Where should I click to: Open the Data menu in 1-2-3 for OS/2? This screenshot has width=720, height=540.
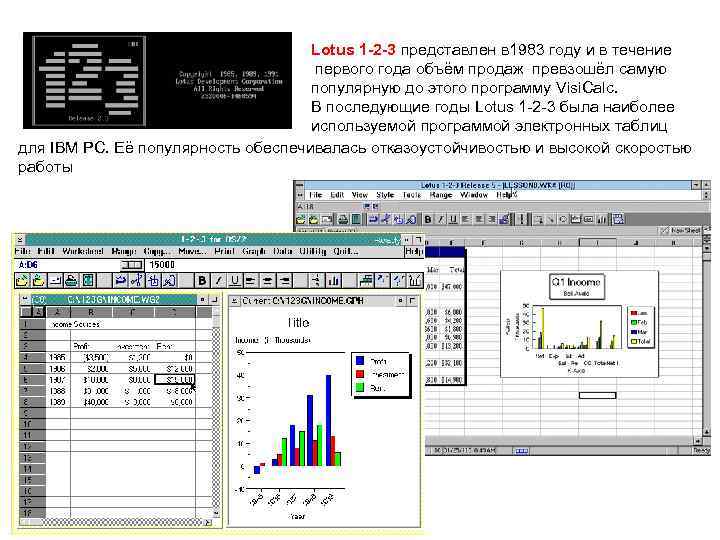click(x=282, y=251)
